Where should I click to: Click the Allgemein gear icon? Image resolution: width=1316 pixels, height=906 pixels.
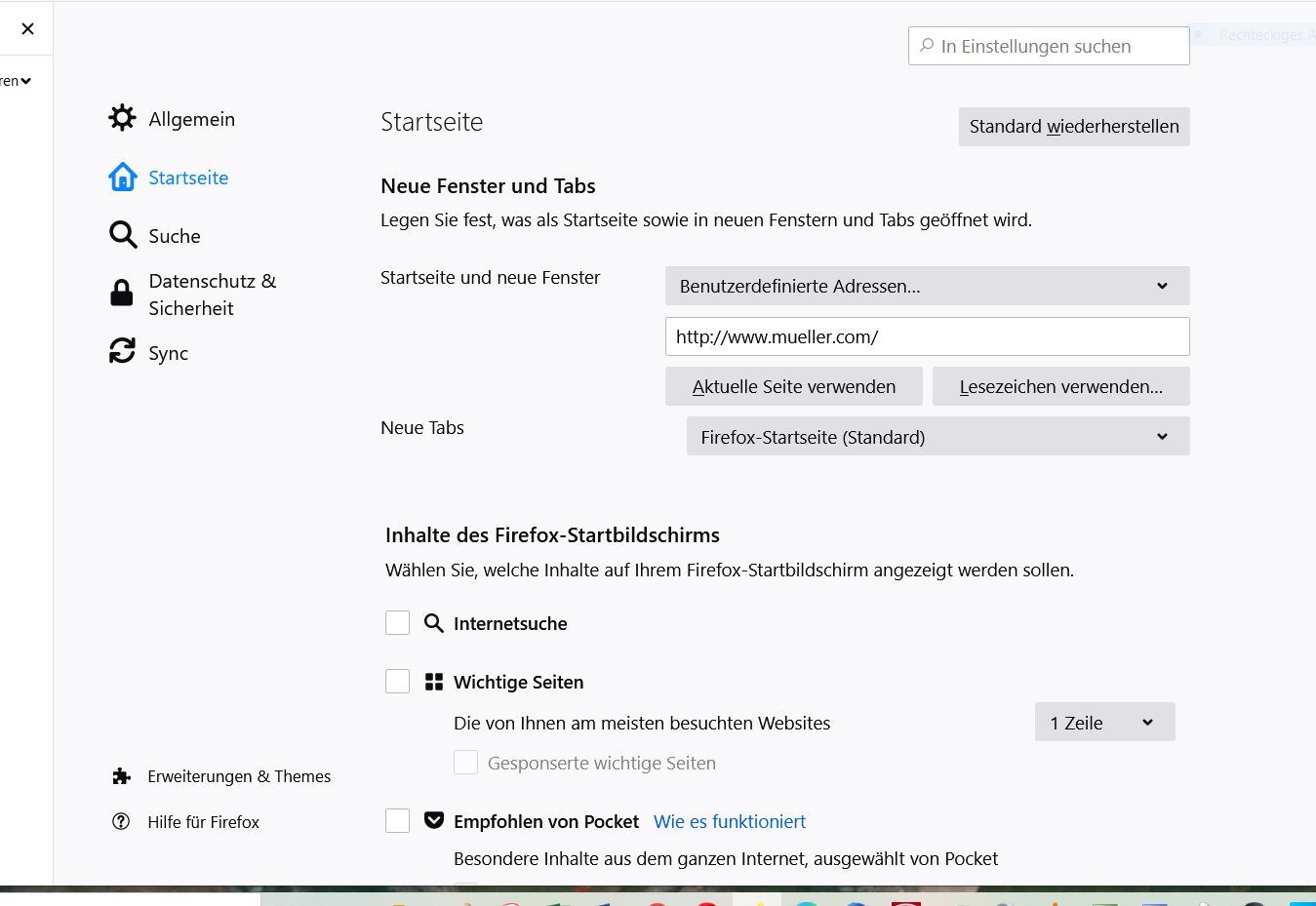coord(122,118)
